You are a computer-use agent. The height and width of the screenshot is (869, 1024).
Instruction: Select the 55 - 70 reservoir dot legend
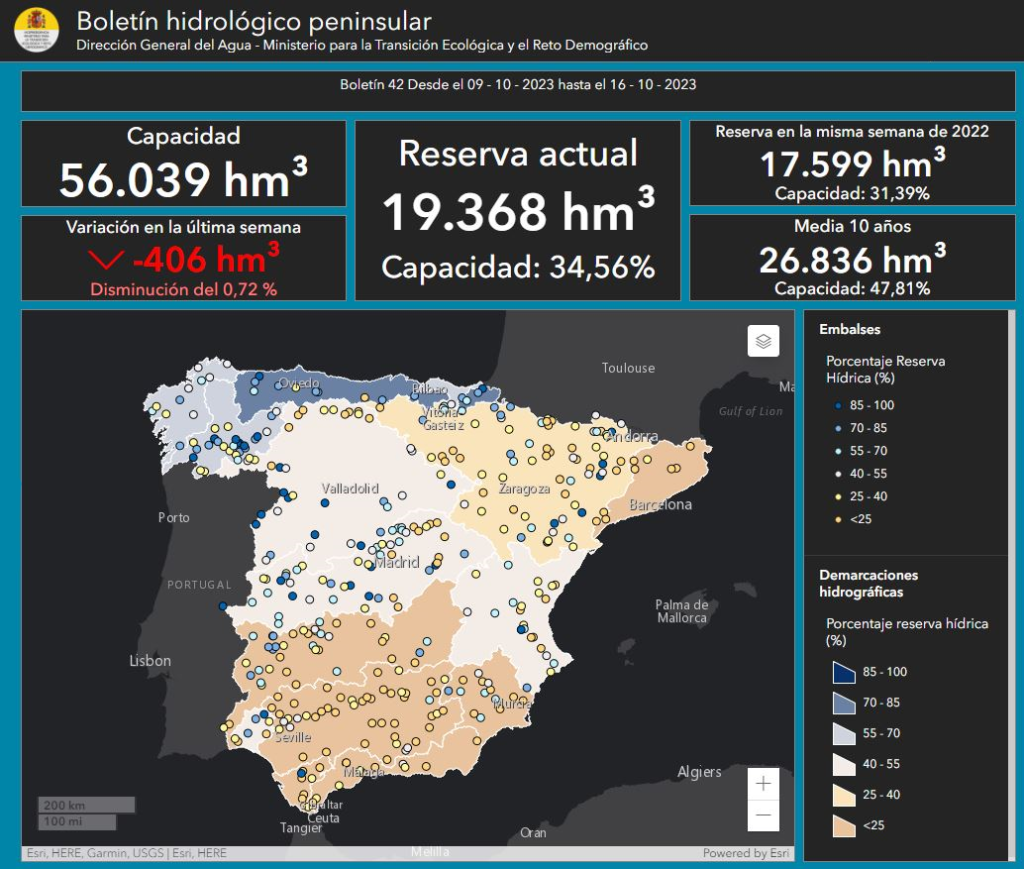838,451
